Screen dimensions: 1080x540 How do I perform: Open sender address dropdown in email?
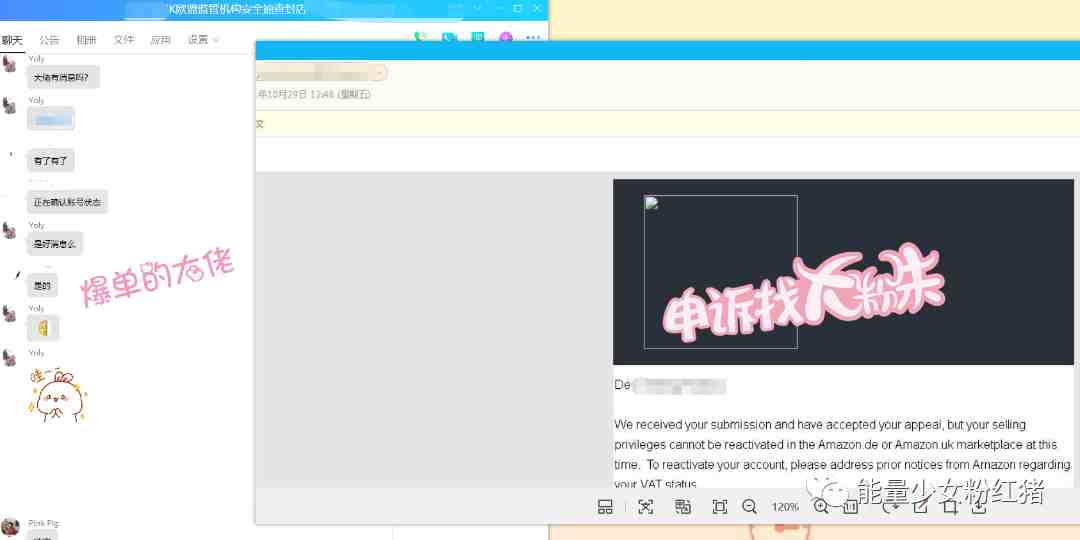click(380, 72)
